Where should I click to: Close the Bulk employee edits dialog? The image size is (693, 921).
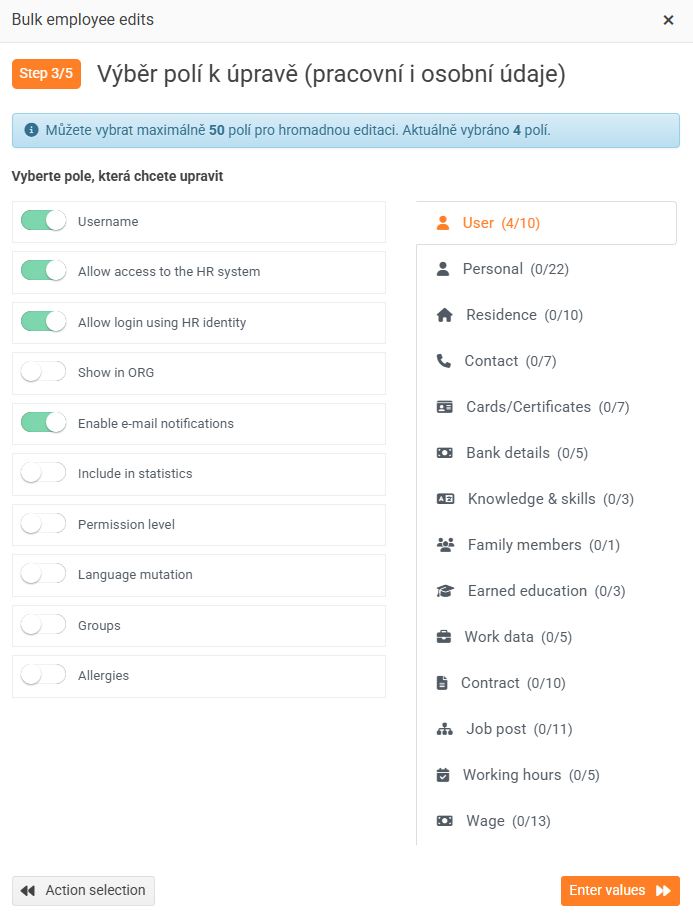[x=668, y=20]
